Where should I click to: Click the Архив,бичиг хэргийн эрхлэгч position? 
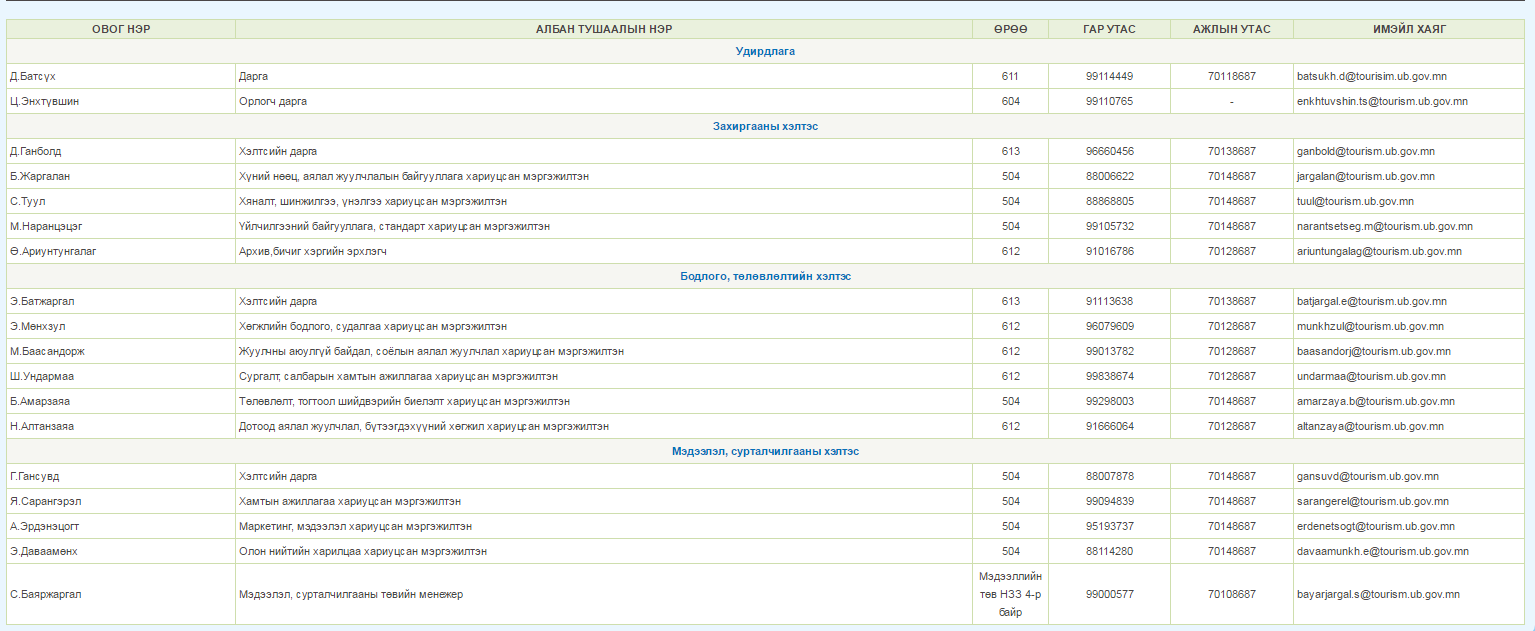(313, 251)
